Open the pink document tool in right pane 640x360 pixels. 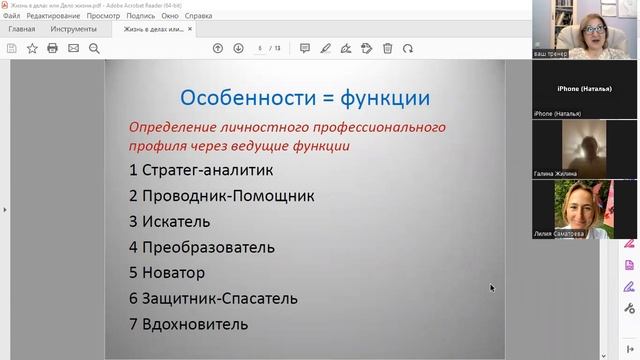click(x=629, y=265)
